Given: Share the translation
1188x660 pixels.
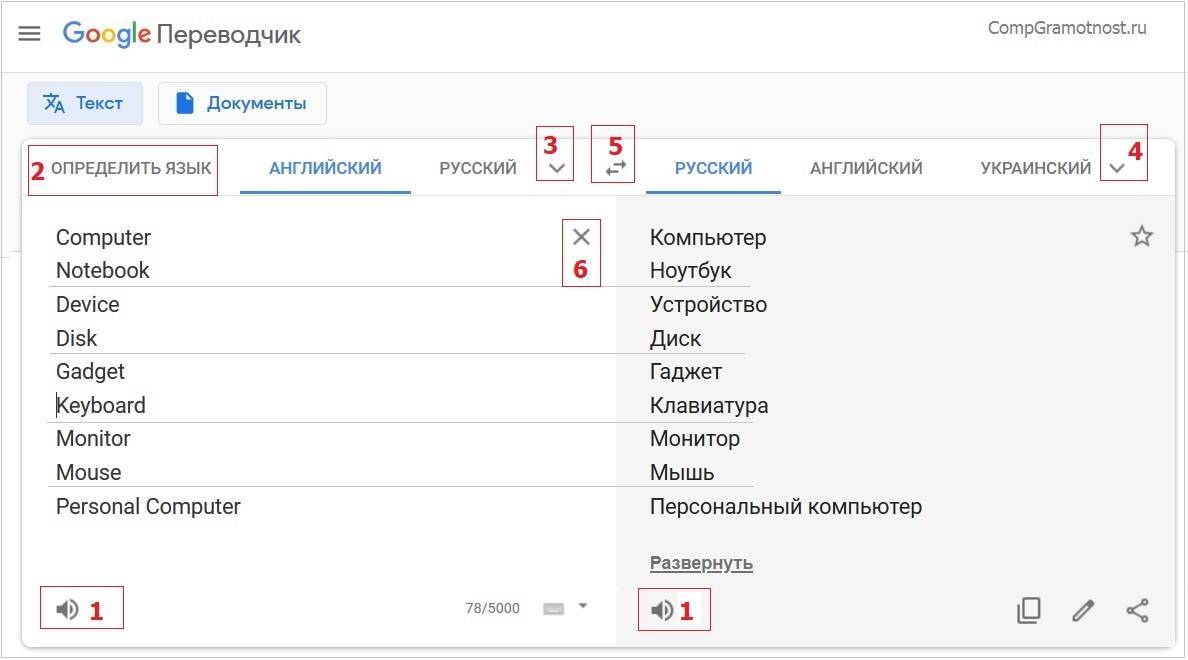Looking at the screenshot, I should click(x=1137, y=610).
